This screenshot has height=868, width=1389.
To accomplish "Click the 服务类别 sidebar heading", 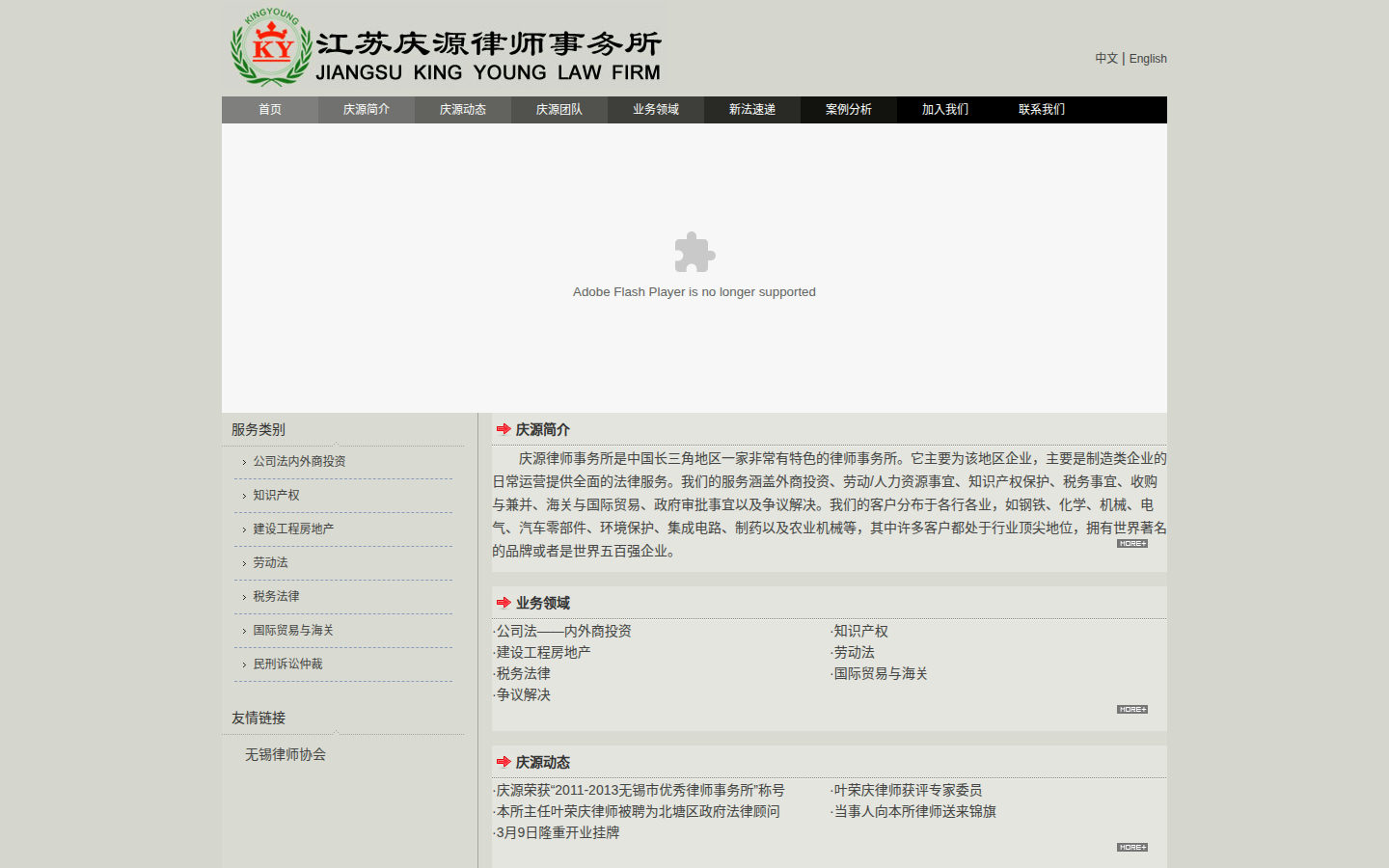I will click(259, 430).
